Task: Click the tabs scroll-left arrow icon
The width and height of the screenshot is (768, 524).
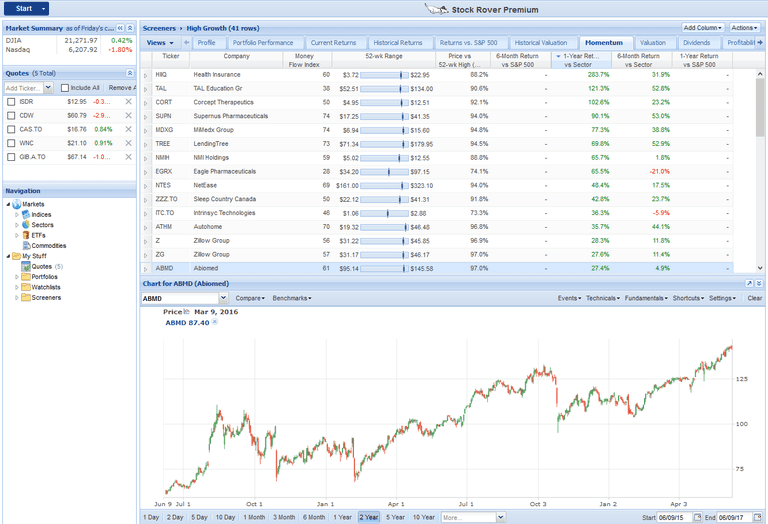Action: click(187, 43)
